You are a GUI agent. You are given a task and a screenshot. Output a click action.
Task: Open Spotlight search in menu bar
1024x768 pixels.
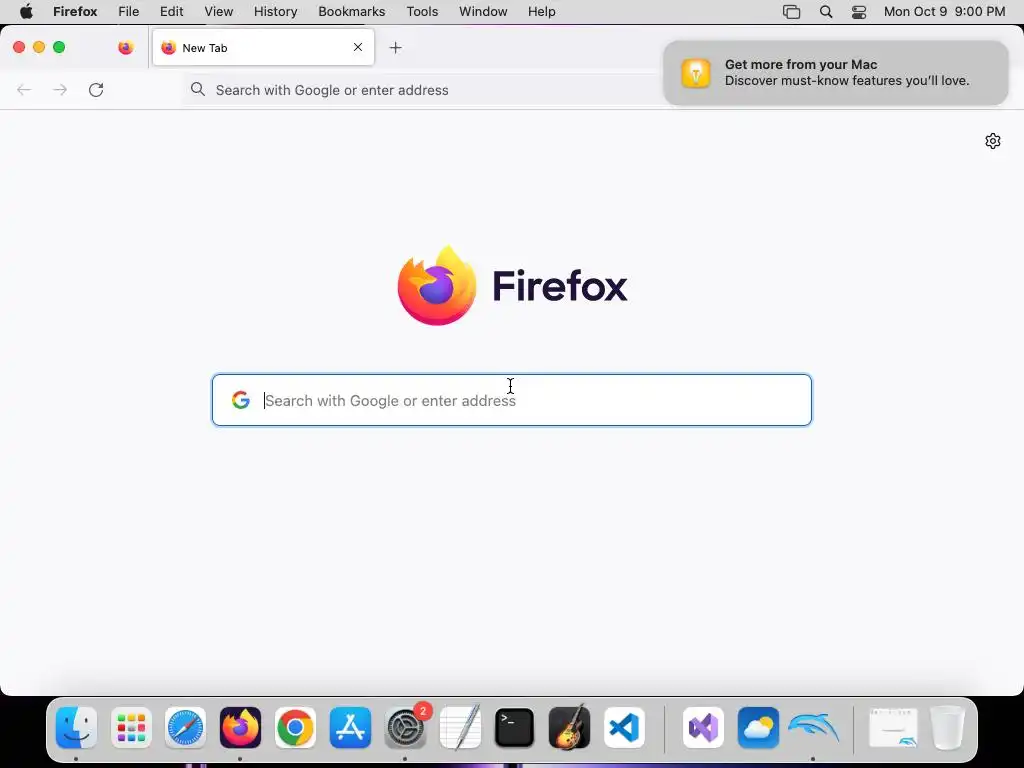coord(826,12)
